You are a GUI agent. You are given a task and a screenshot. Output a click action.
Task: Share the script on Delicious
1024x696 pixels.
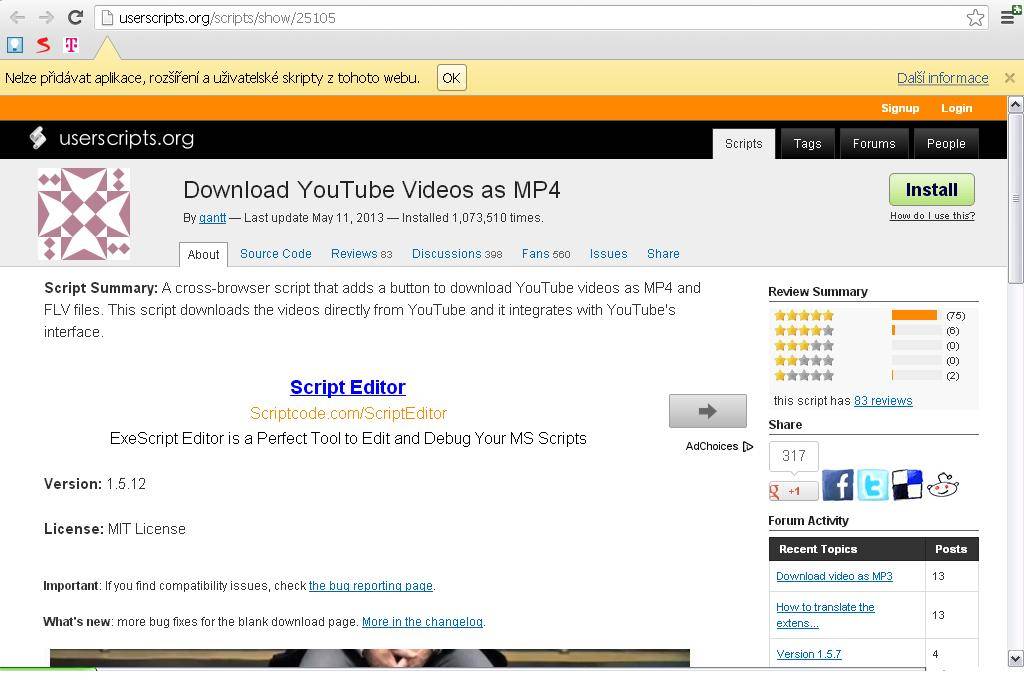[907, 485]
